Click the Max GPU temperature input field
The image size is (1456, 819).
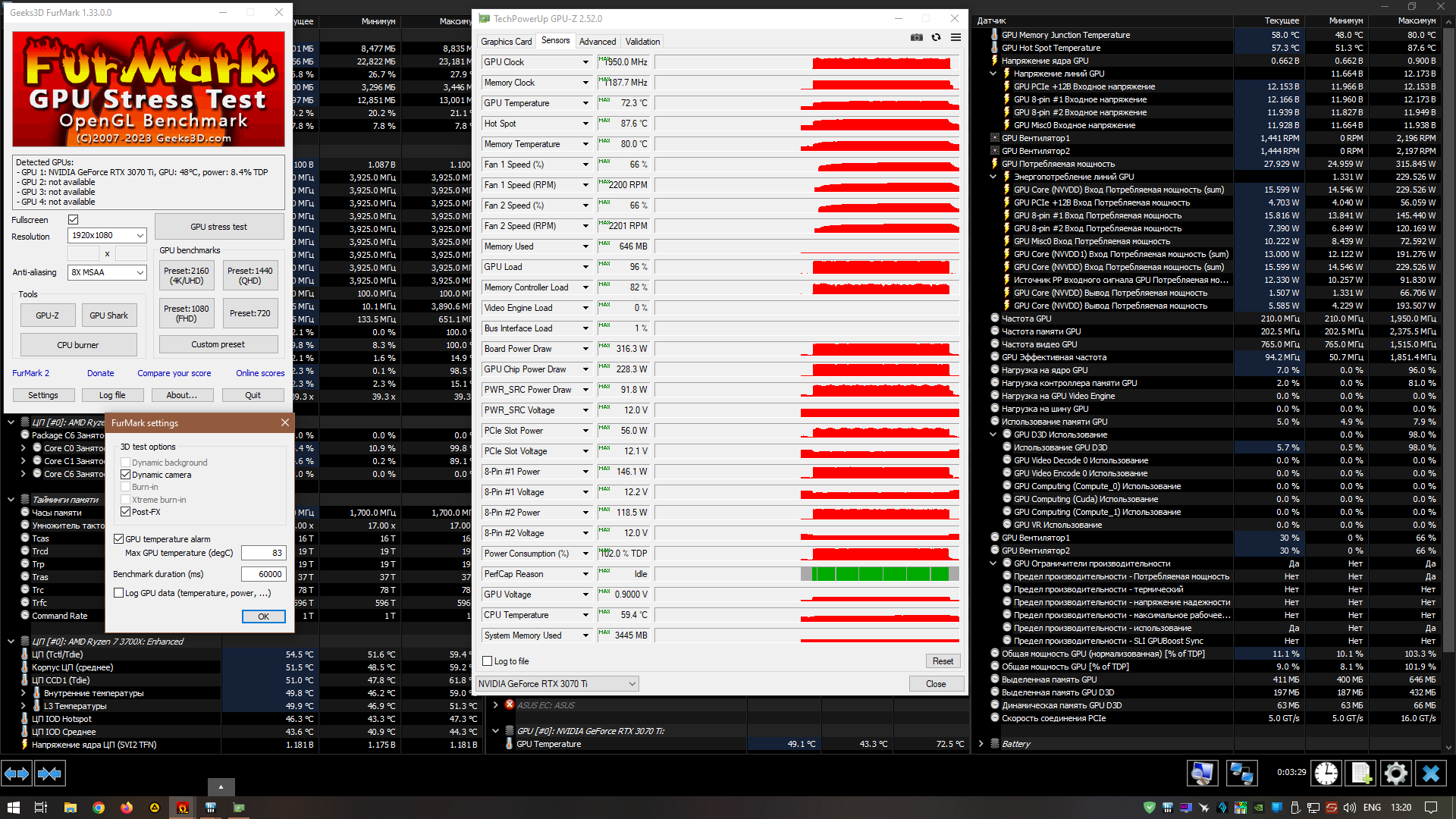tap(262, 553)
